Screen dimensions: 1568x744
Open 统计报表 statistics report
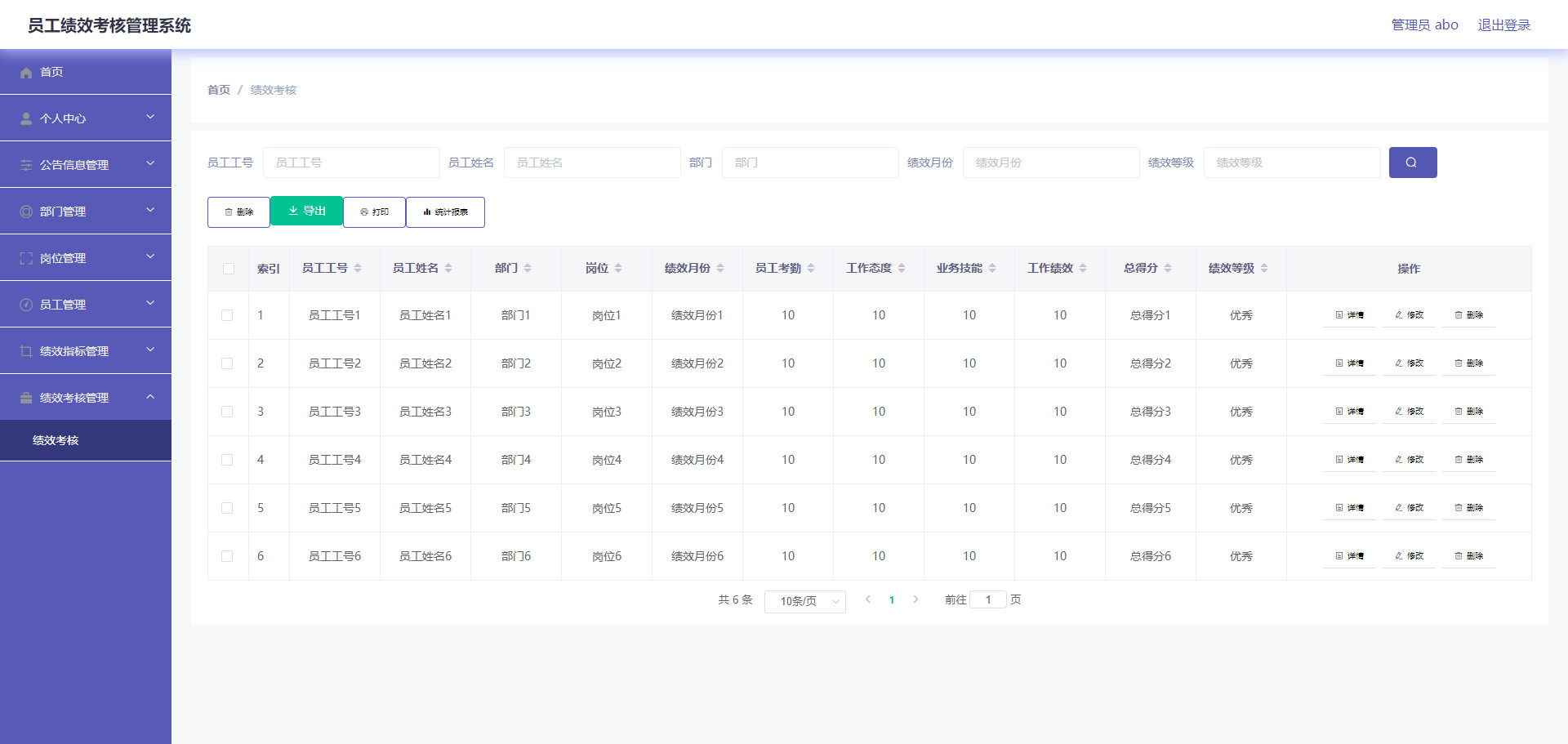pos(445,212)
